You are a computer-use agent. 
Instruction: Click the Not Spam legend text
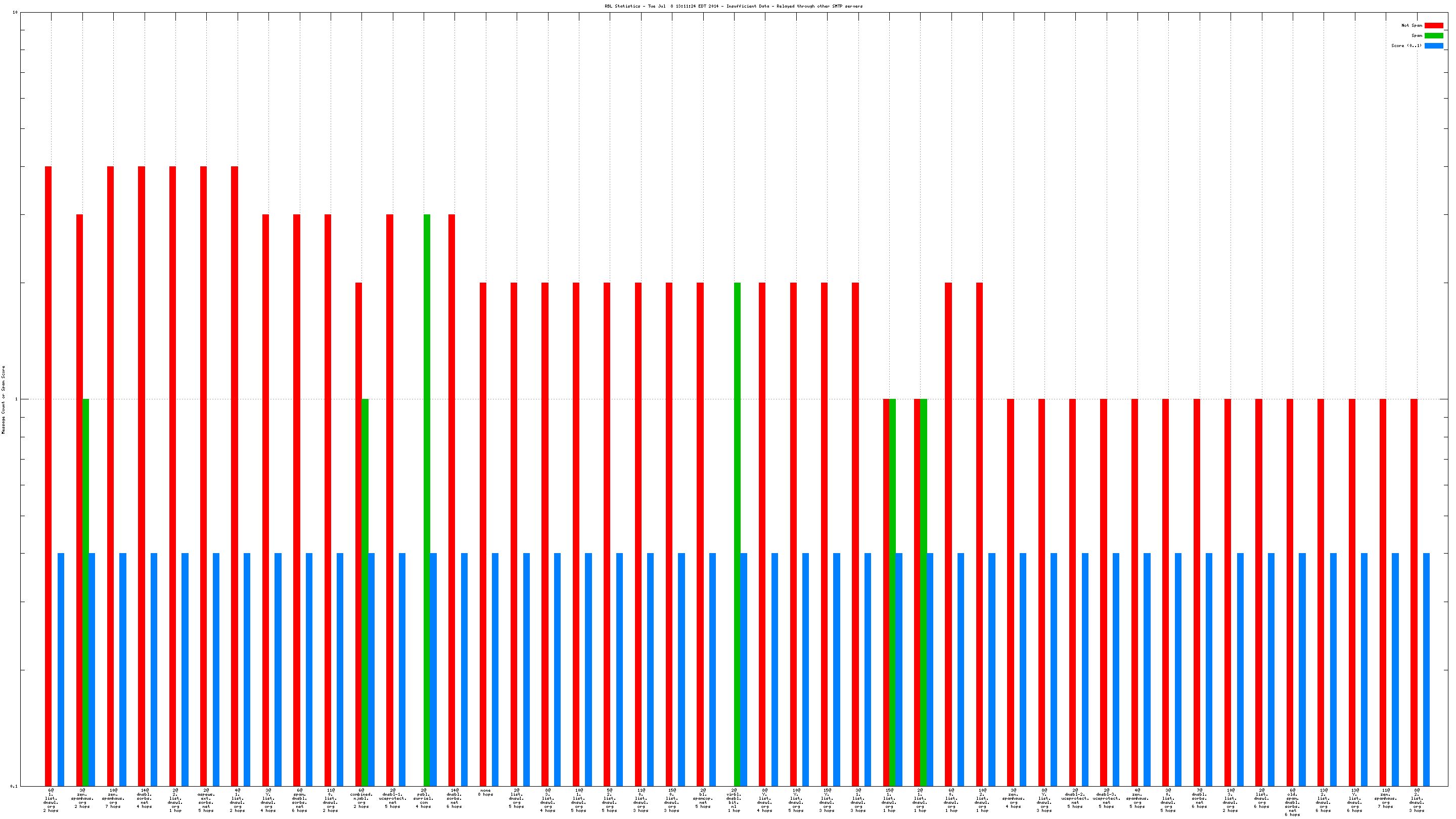pos(1412,25)
